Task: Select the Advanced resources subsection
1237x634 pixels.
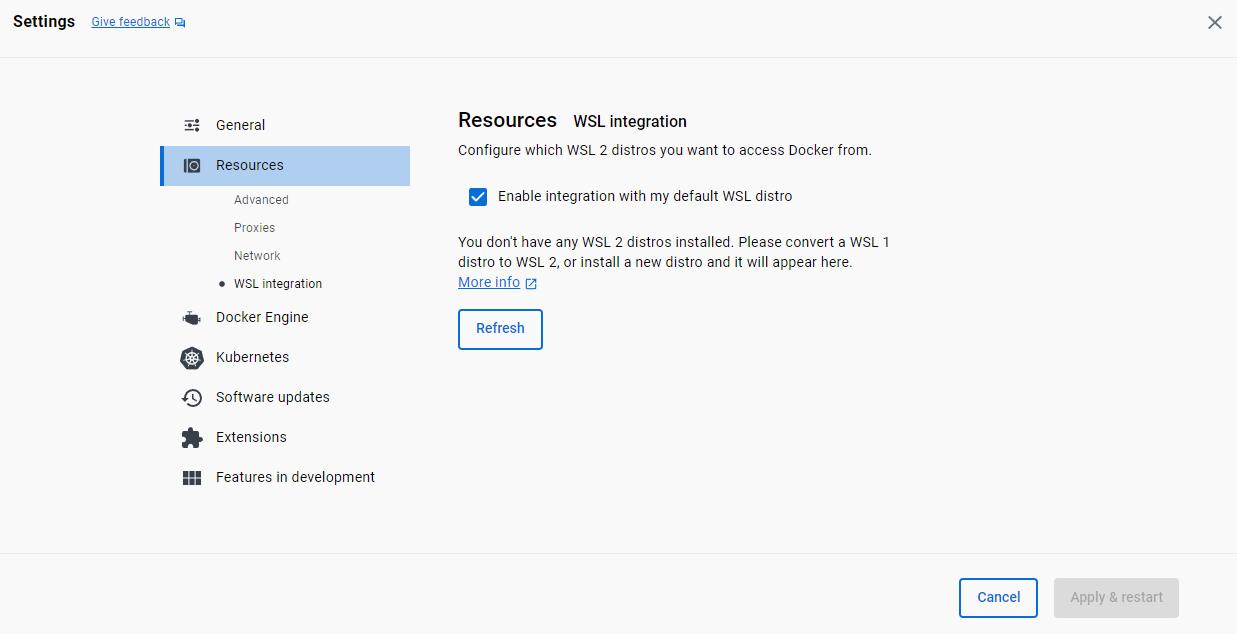Action: click(x=261, y=200)
